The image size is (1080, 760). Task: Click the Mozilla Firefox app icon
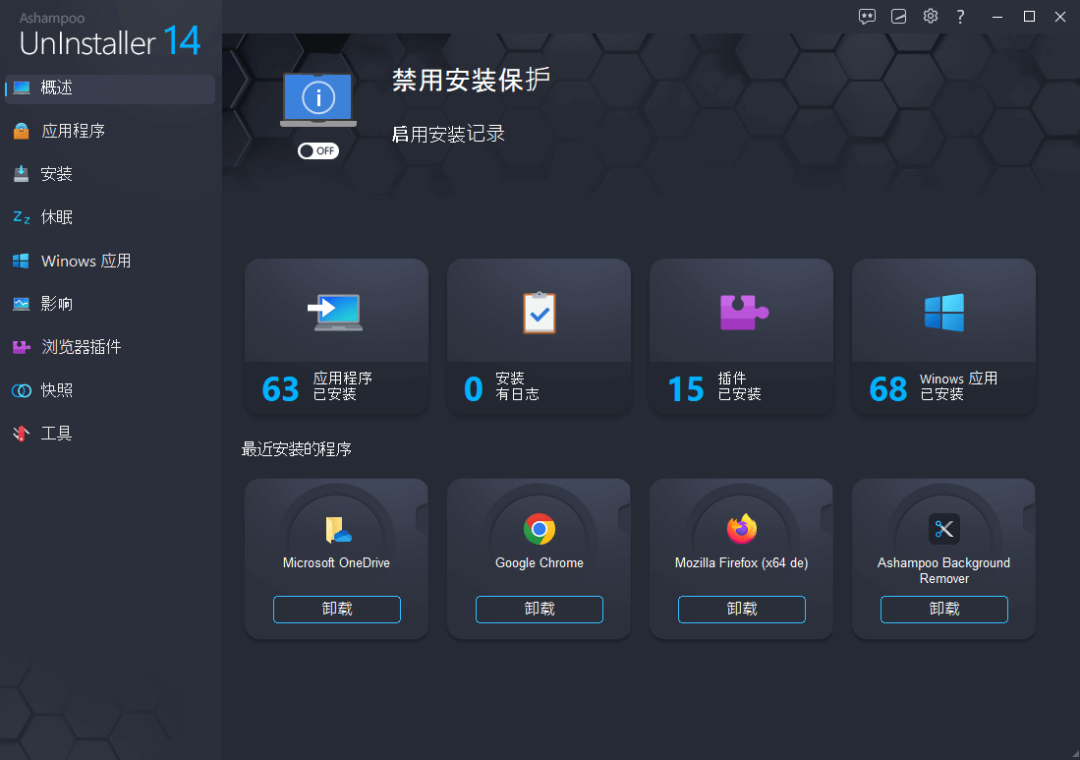pyautogui.click(x=742, y=529)
